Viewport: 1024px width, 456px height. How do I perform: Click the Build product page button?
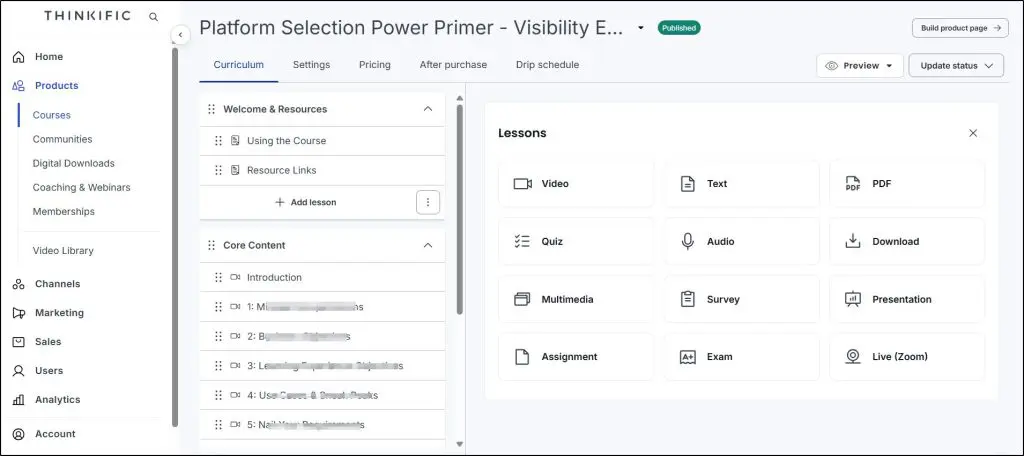[x=959, y=28]
